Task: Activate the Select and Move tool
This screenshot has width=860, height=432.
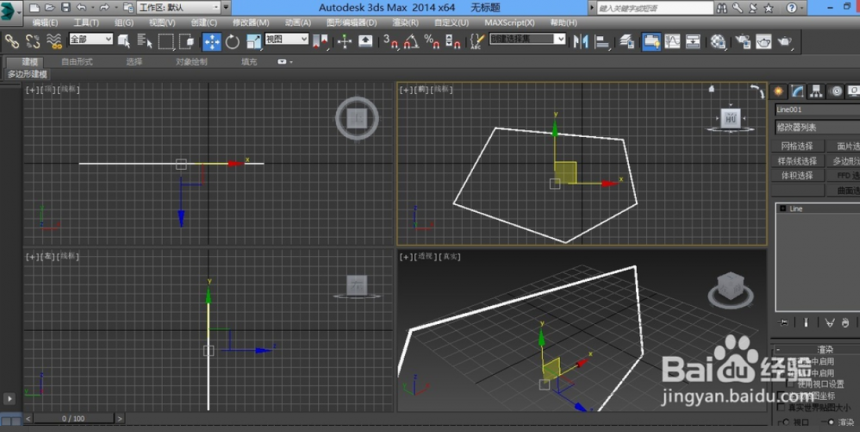Action: click(x=212, y=41)
